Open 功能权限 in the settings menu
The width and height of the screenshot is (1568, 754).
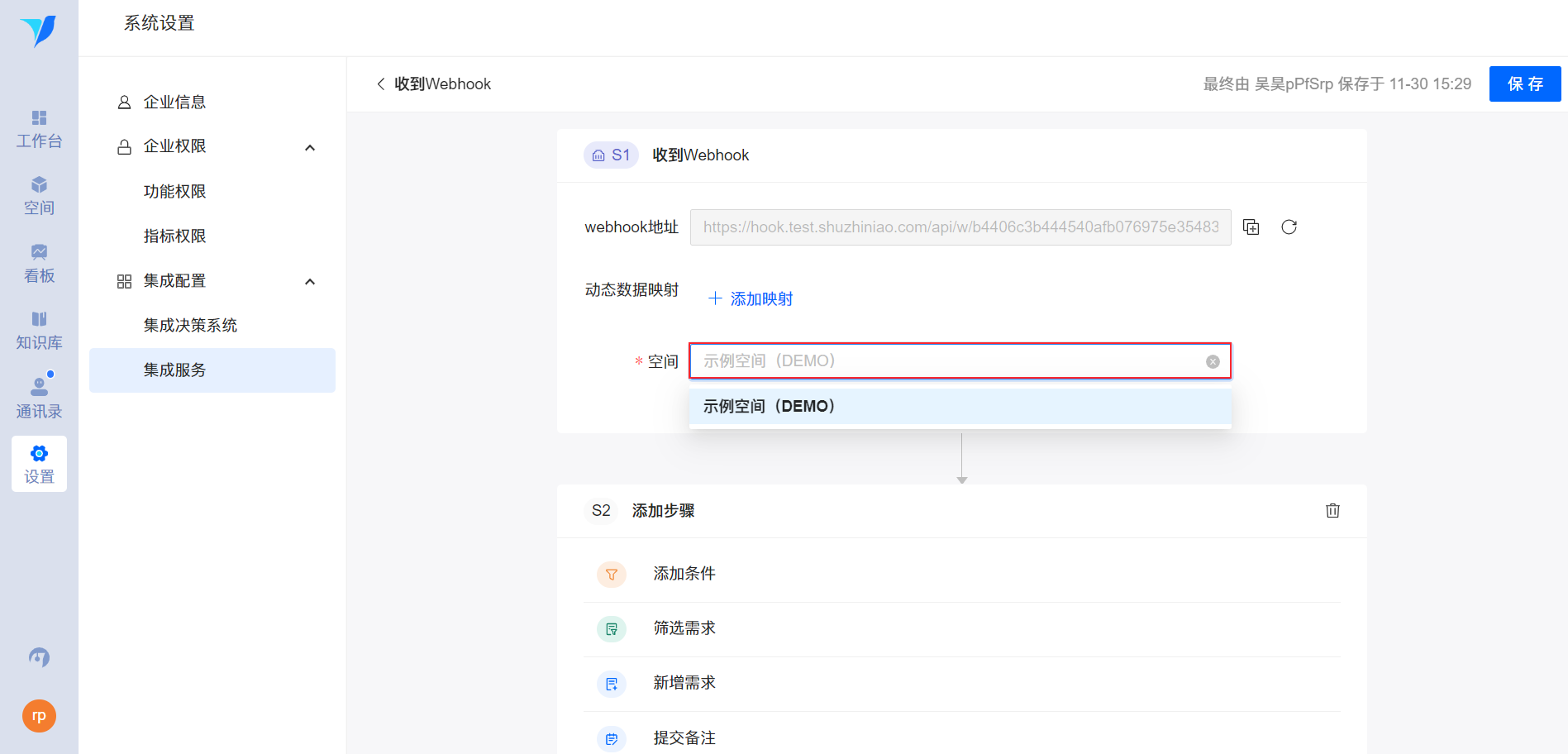(174, 192)
